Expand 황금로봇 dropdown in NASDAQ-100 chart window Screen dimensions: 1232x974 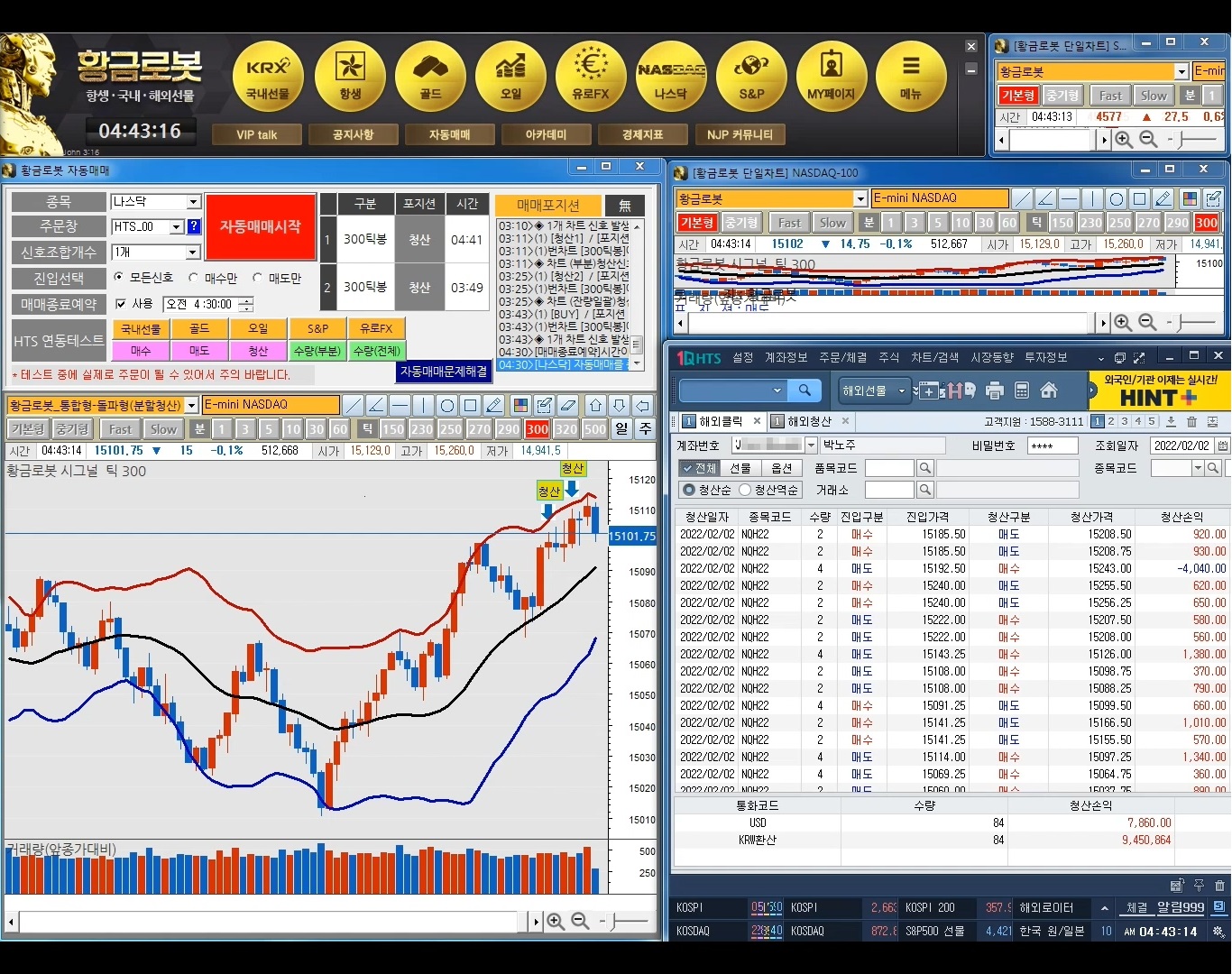point(860,198)
